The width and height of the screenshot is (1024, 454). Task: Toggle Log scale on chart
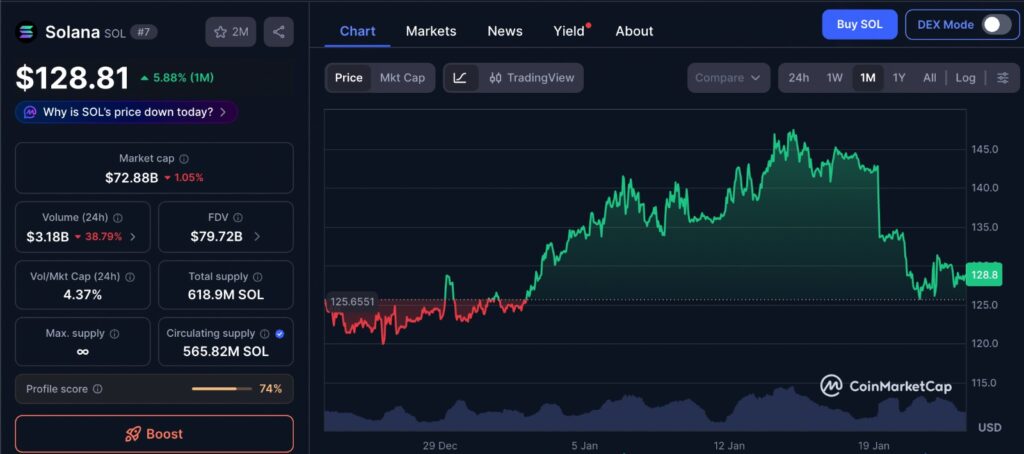tap(965, 78)
